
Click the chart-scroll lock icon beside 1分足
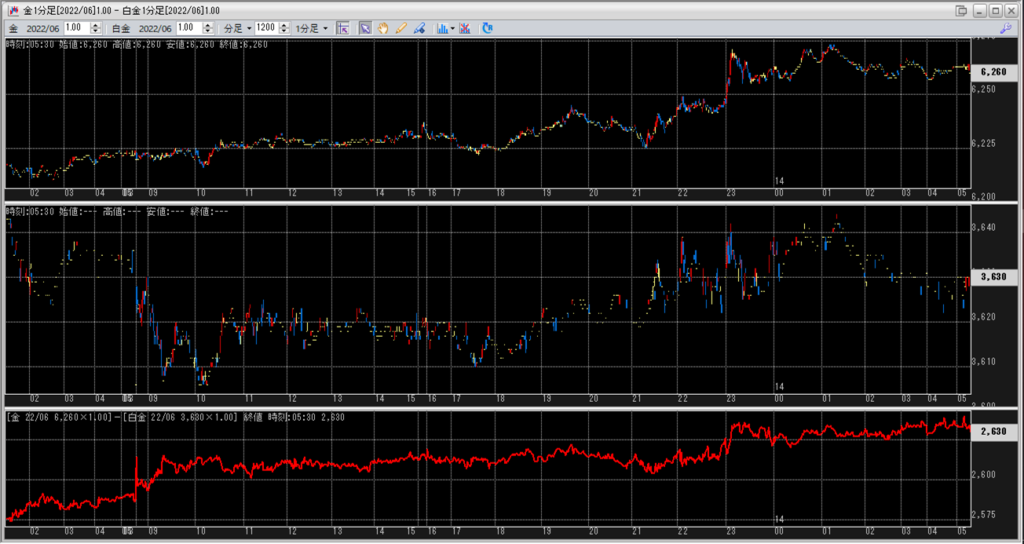(343, 28)
